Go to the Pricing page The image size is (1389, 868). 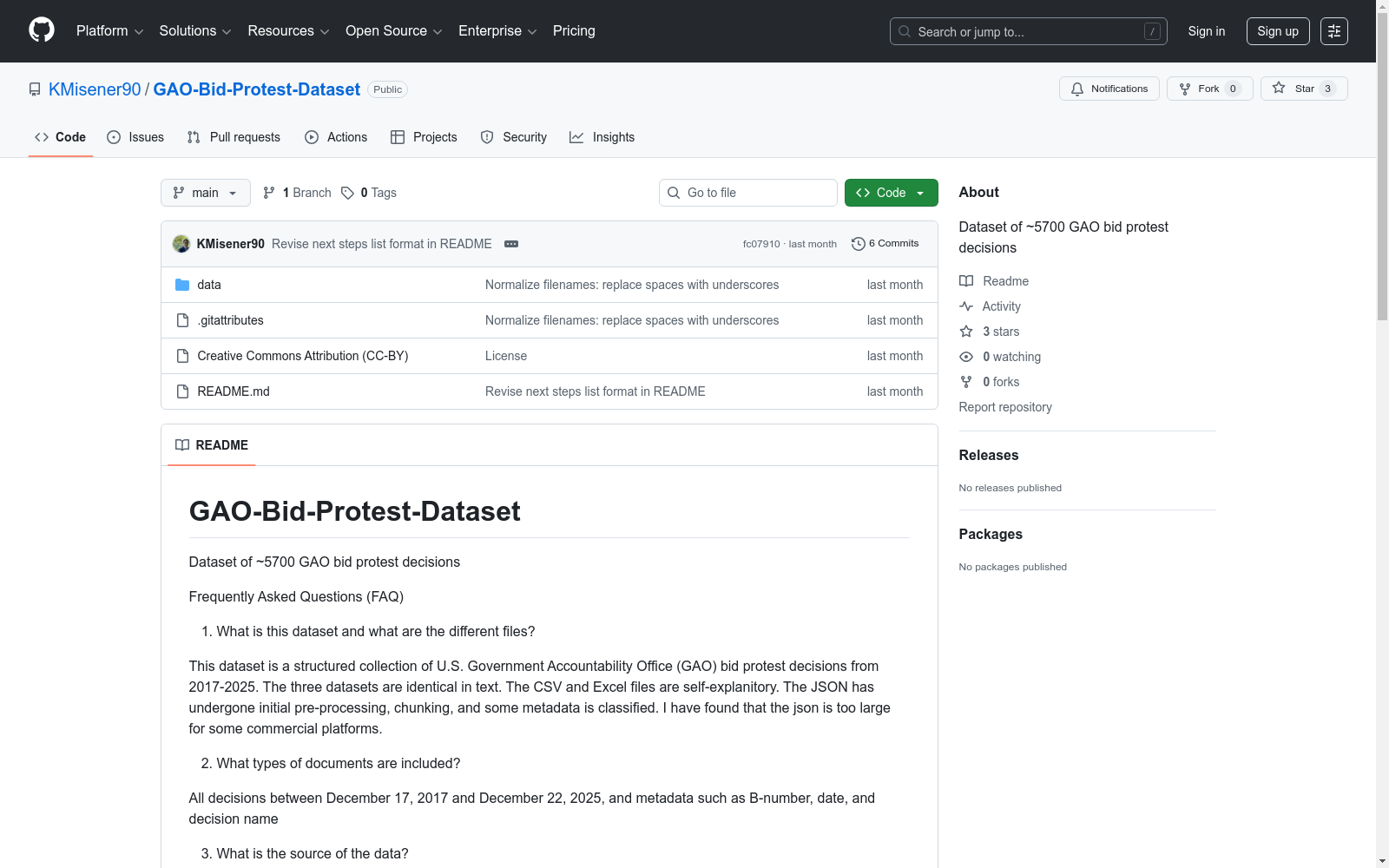point(574,31)
